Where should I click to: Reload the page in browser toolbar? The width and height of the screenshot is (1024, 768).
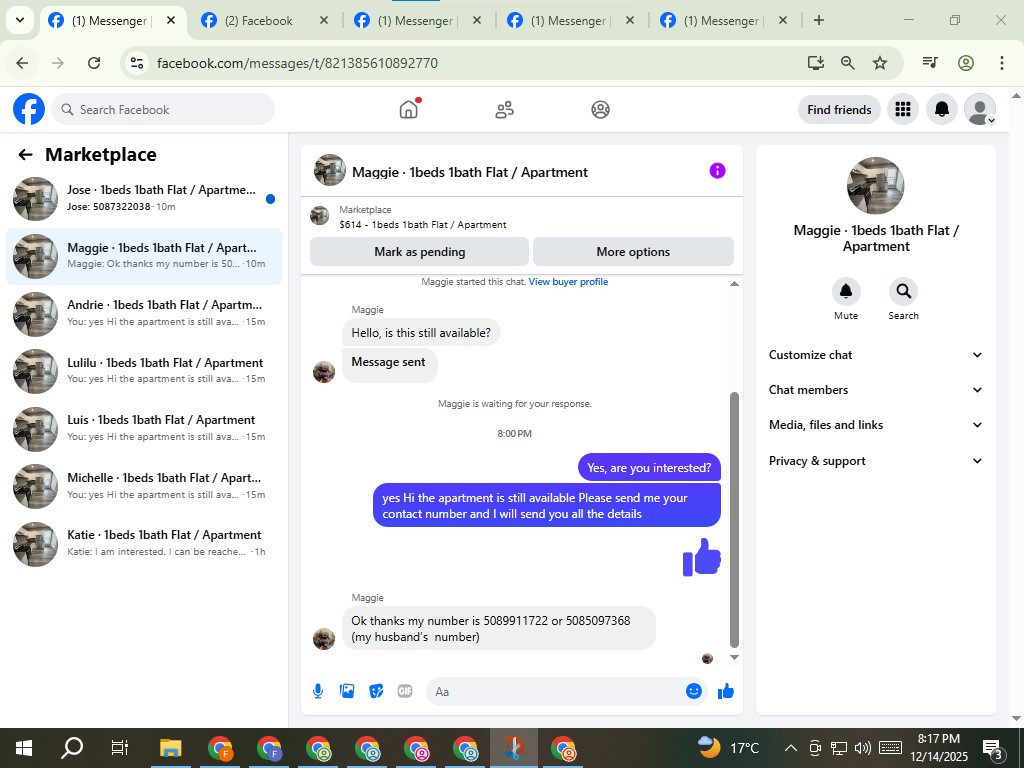(94, 63)
